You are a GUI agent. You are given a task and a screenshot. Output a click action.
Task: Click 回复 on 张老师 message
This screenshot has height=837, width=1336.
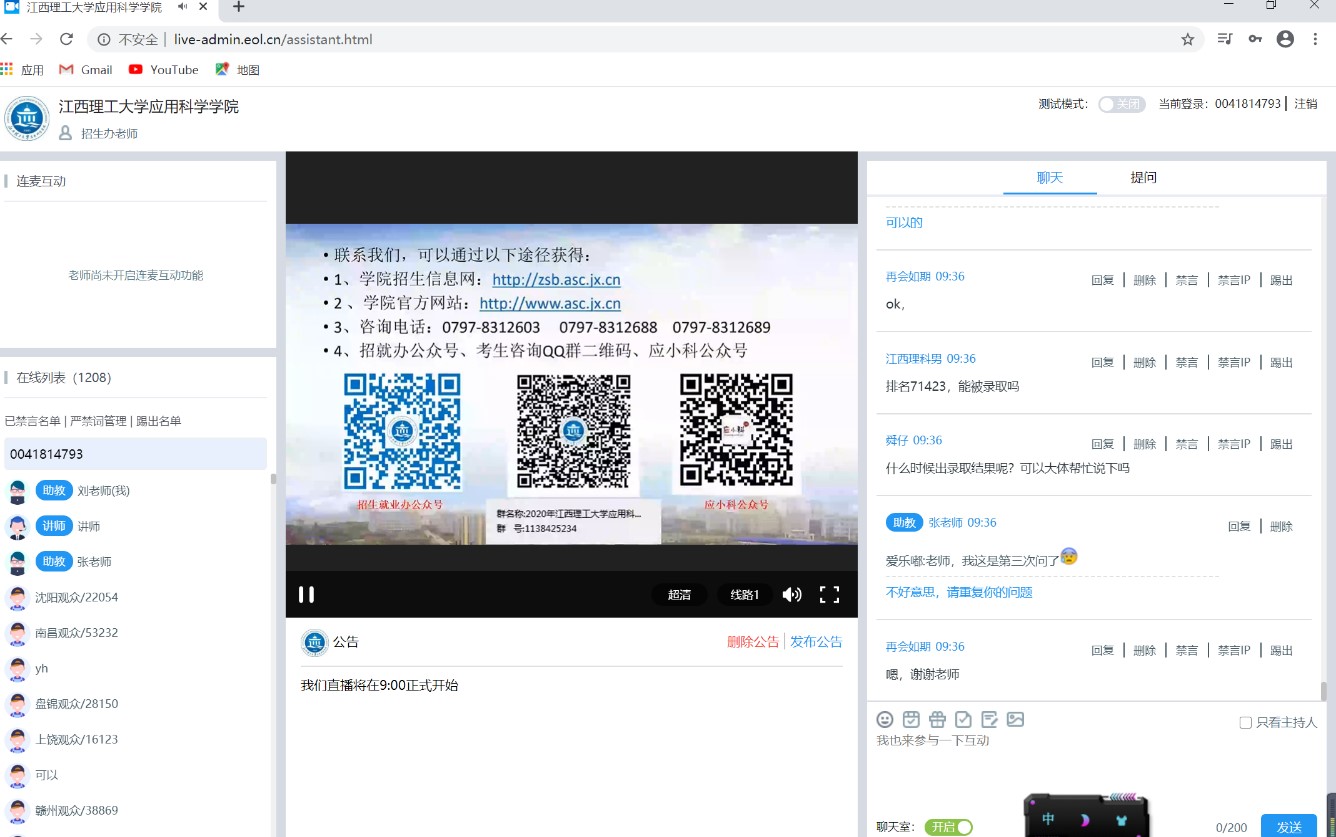1239,526
